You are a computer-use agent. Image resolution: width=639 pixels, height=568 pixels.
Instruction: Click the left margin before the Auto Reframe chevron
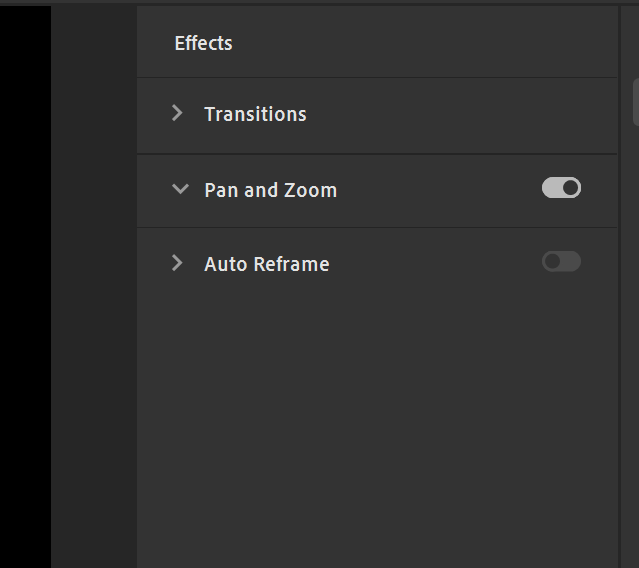tap(153, 264)
